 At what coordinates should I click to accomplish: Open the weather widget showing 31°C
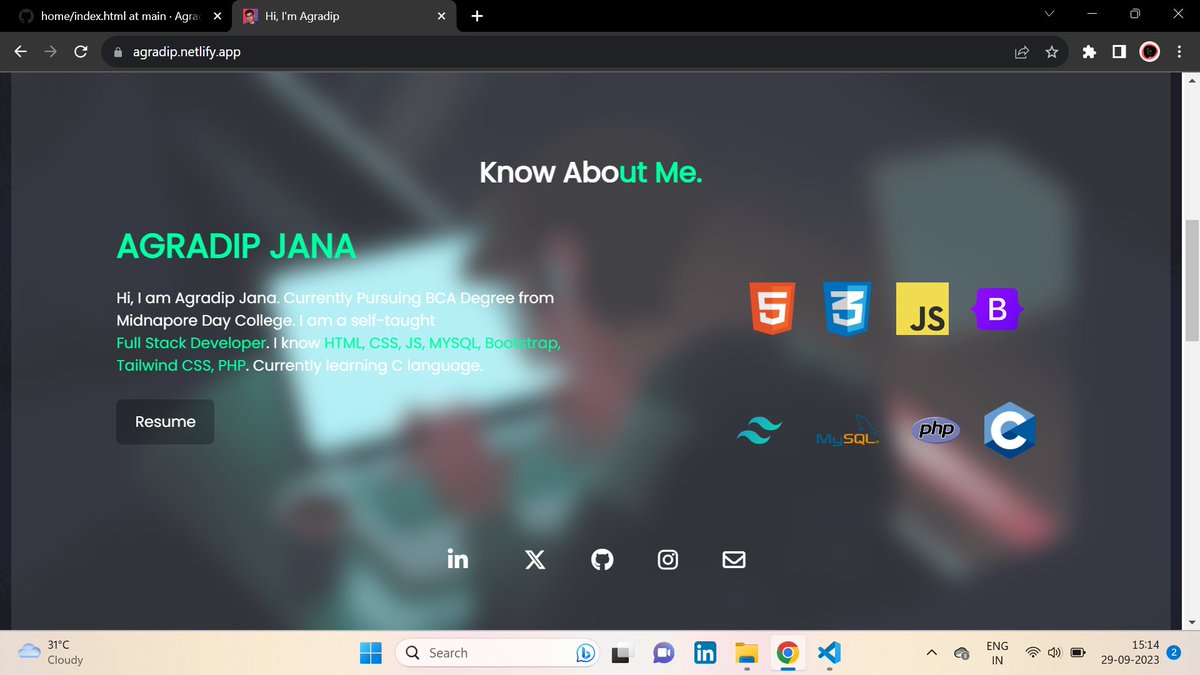tap(52, 653)
